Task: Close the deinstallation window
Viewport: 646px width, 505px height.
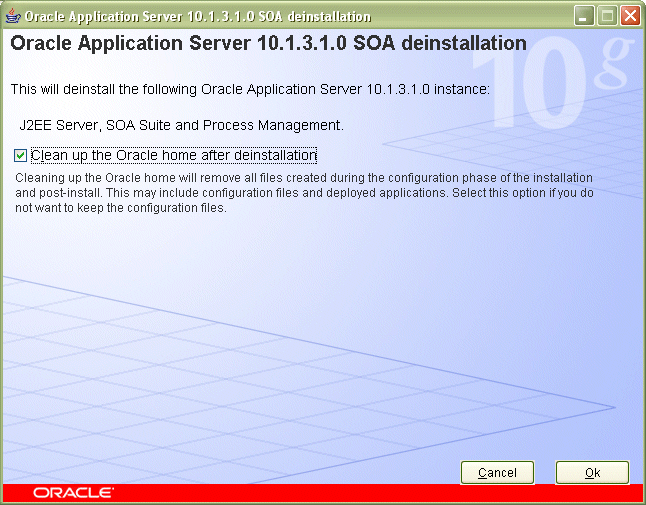Action: [630, 16]
